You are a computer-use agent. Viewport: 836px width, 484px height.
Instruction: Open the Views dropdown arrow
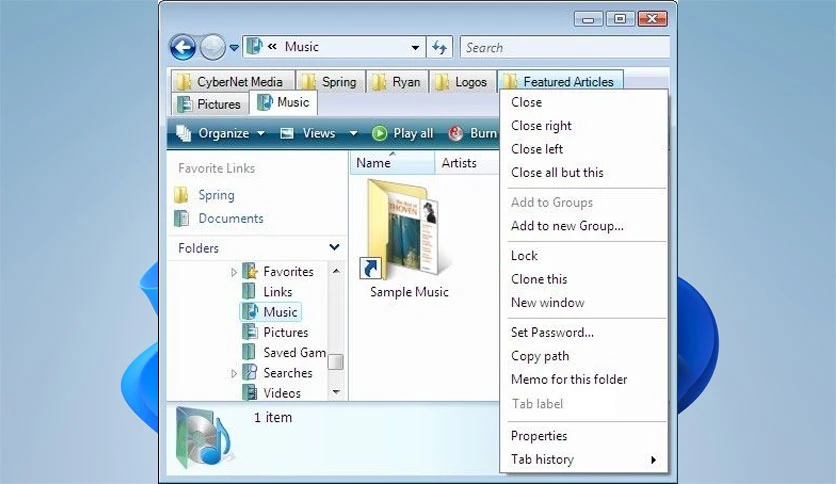(x=353, y=133)
